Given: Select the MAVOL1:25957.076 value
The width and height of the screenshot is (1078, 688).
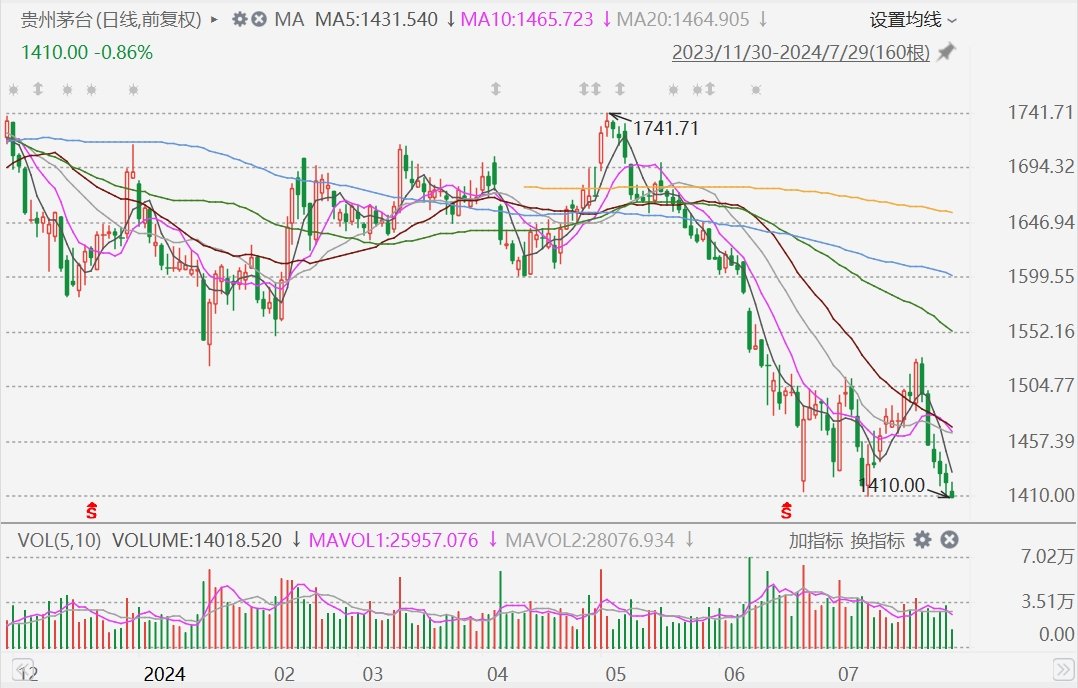Looking at the screenshot, I should click(x=393, y=540).
